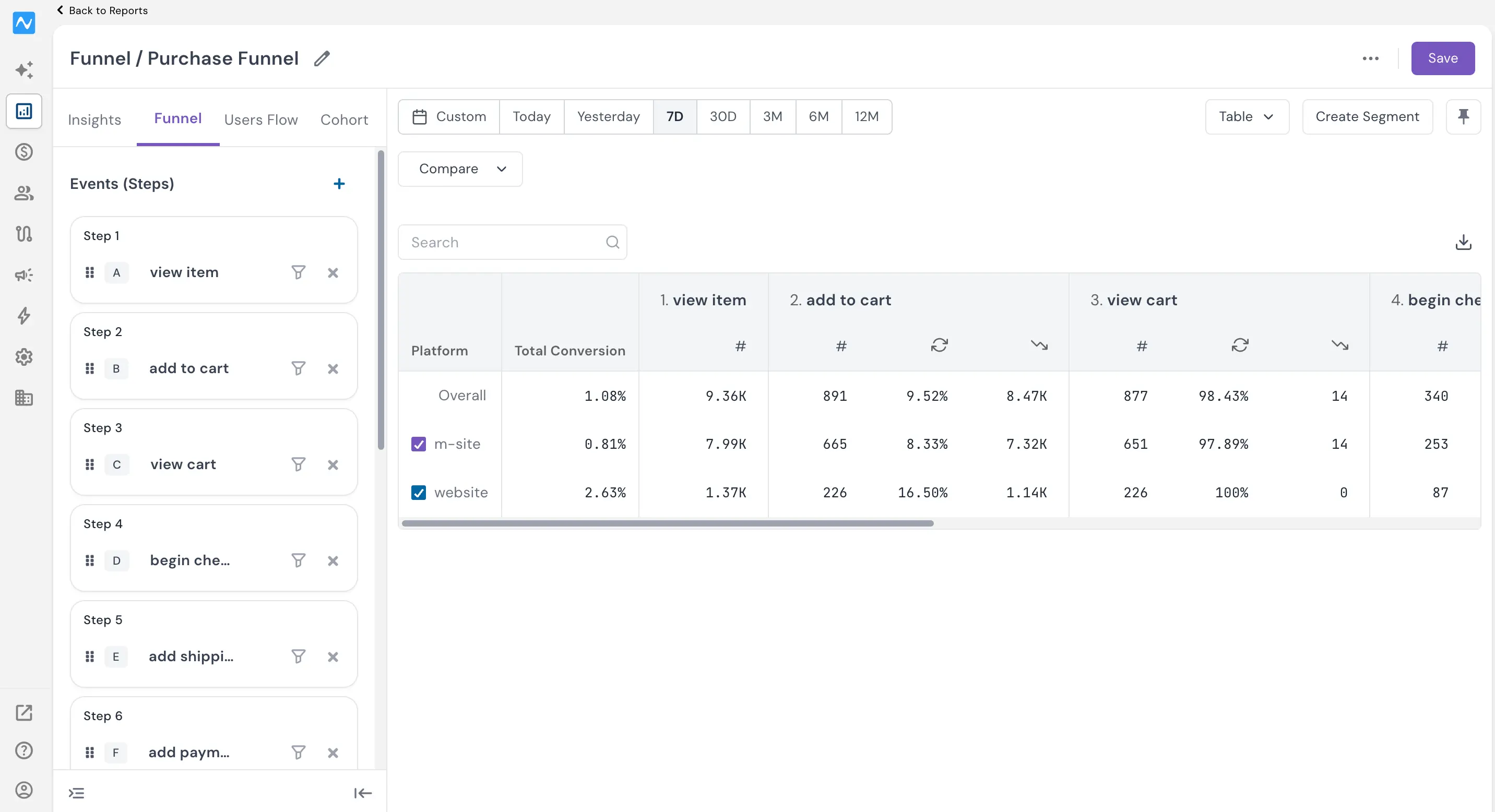Screen dimensions: 1495x812
Task: Click the steps panel vertical scrollbar
Action: 381,300
